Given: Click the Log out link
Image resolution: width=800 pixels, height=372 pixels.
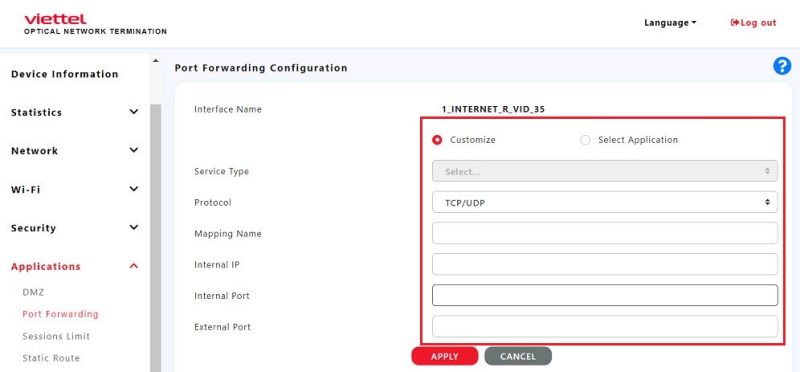Looking at the screenshot, I should (753, 22).
